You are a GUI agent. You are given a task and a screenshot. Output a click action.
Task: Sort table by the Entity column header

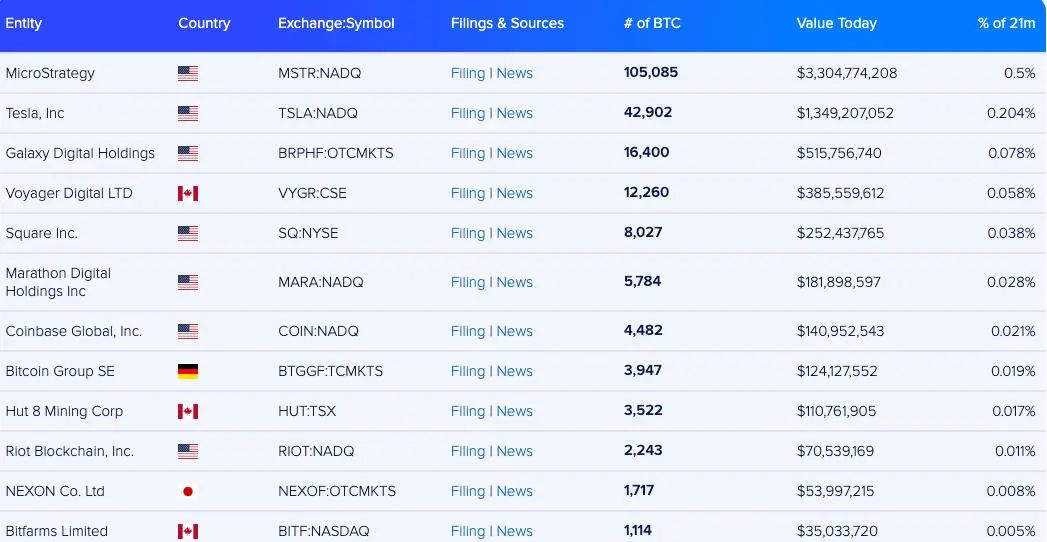[23, 23]
